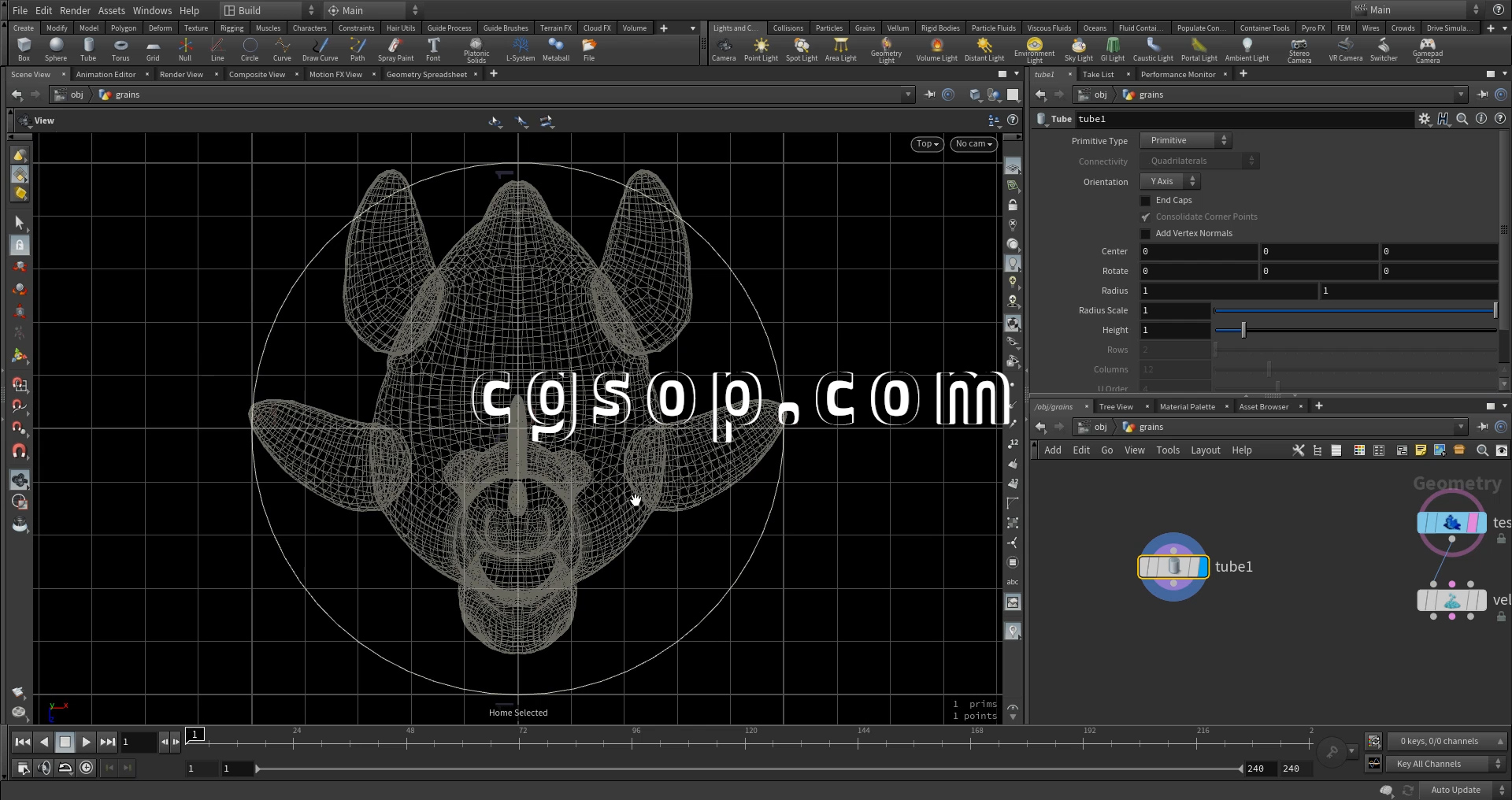The image size is (1512, 800).
Task: Open the network editor Layout menu
Action: 1205,450
